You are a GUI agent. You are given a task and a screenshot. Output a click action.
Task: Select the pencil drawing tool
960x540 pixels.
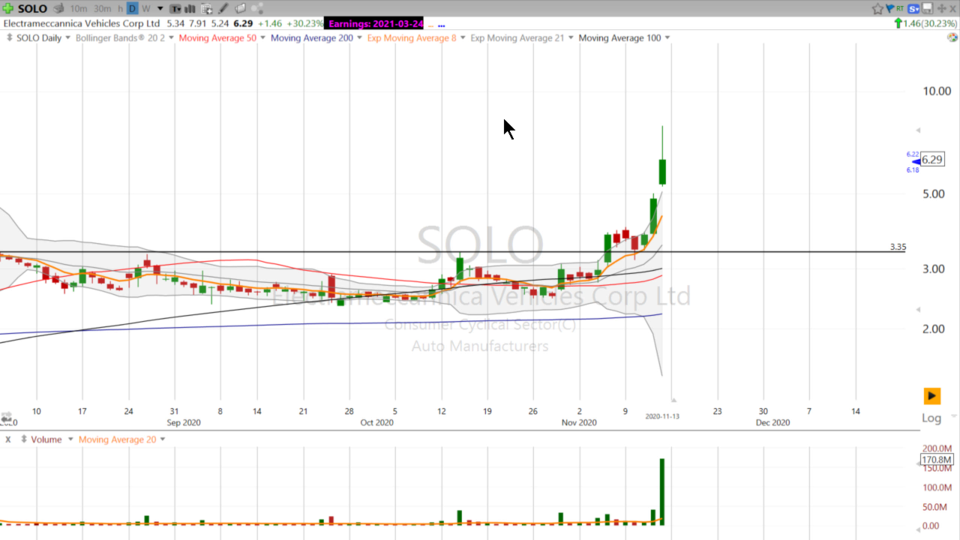pyautogui.click(x=223, y=9)
